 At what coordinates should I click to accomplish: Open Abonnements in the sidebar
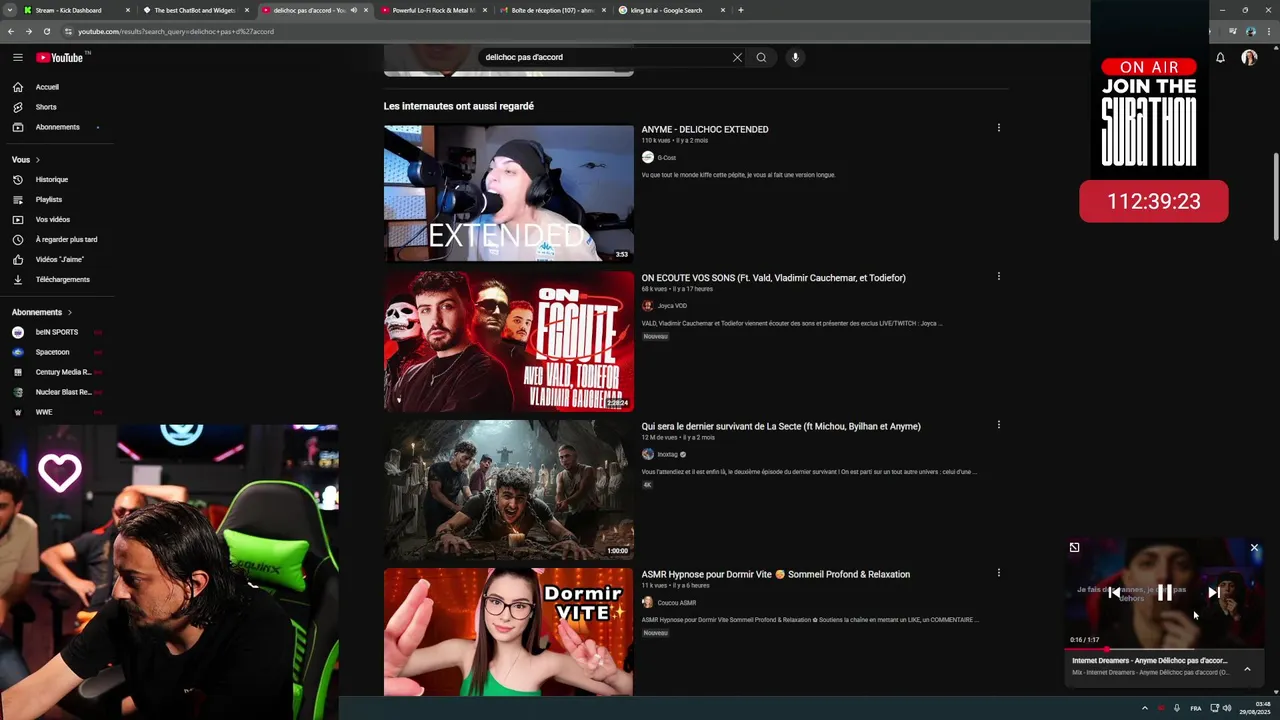coord(57,127)
